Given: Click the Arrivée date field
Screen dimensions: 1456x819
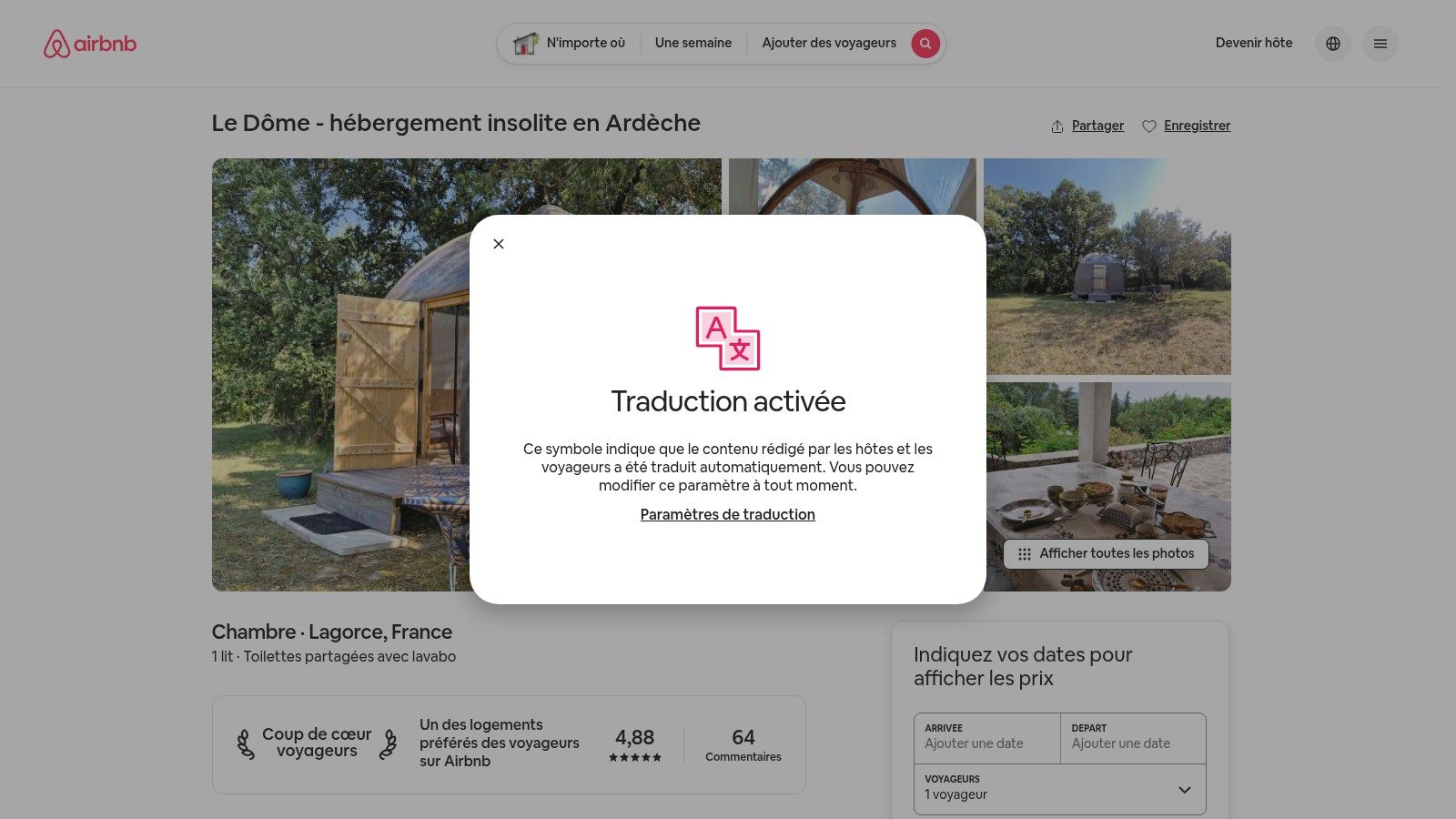Looking at the screenshot, I should pos(987,738).
